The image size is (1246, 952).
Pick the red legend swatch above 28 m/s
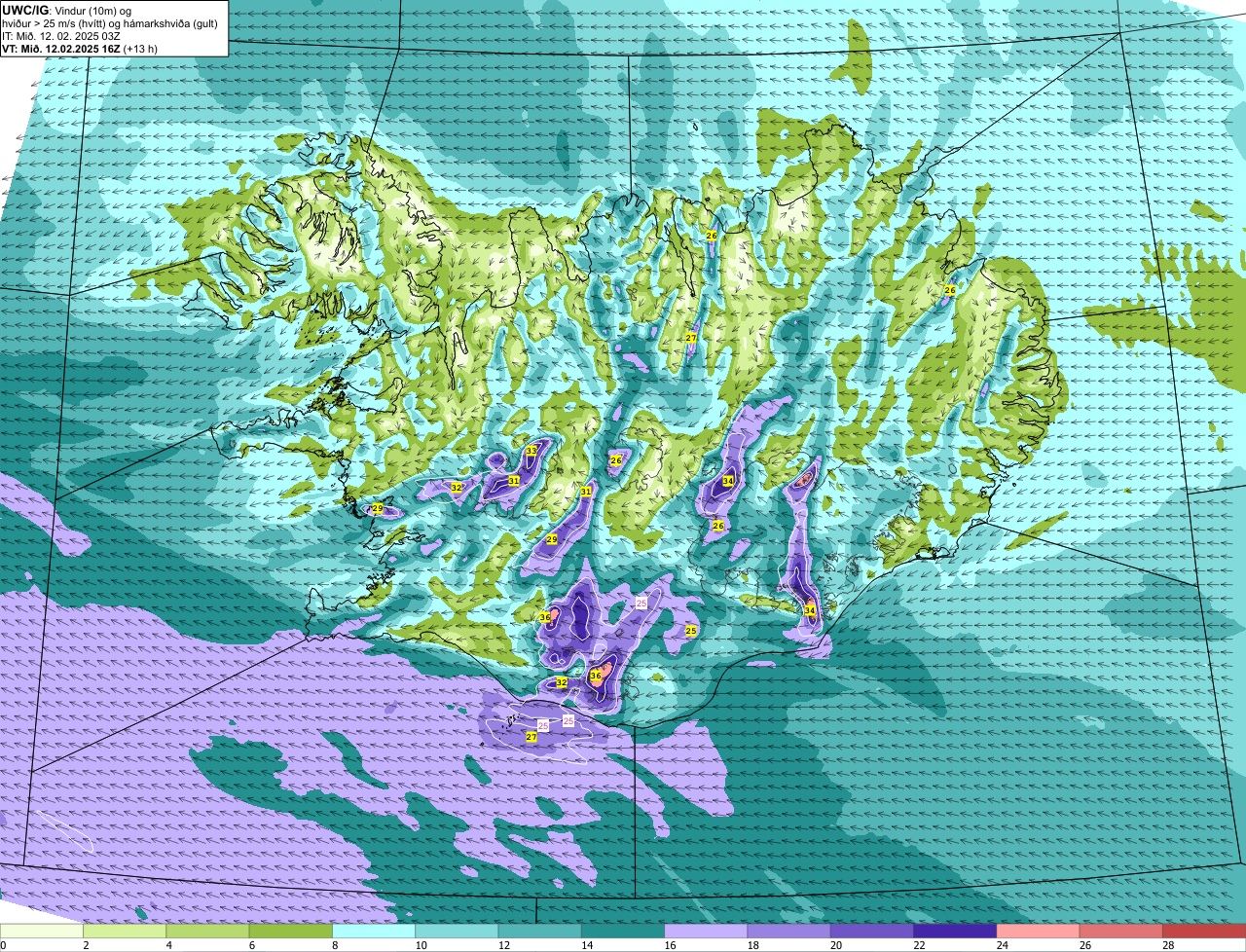[x=1204, y=931]
